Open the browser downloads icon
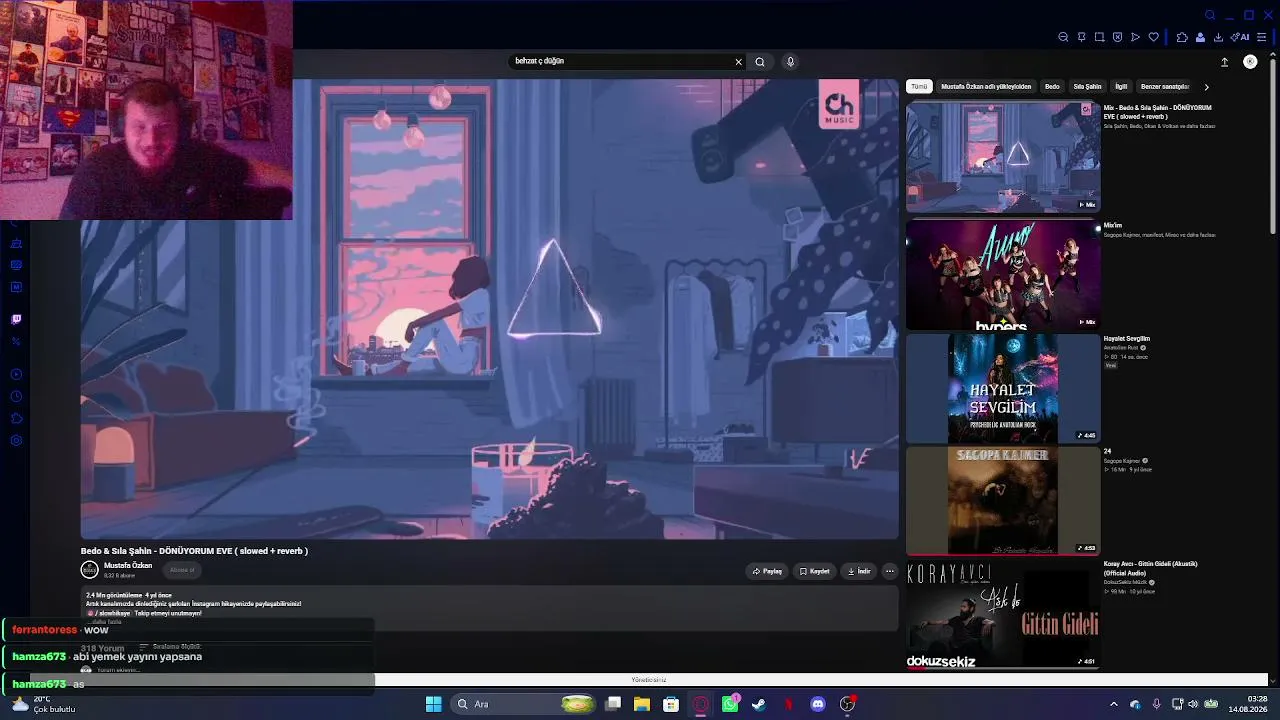This screenshot has width=1280, height=720. (x=1218, y=37)
